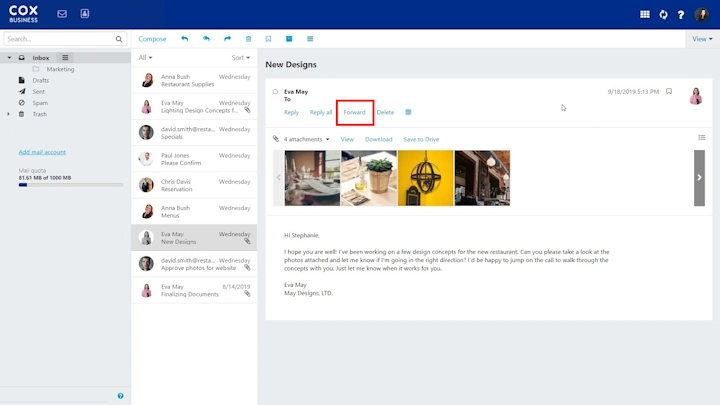Click the toolbar Reply all icon
This screenshot has height=405, width=720.
click(206, 39)
